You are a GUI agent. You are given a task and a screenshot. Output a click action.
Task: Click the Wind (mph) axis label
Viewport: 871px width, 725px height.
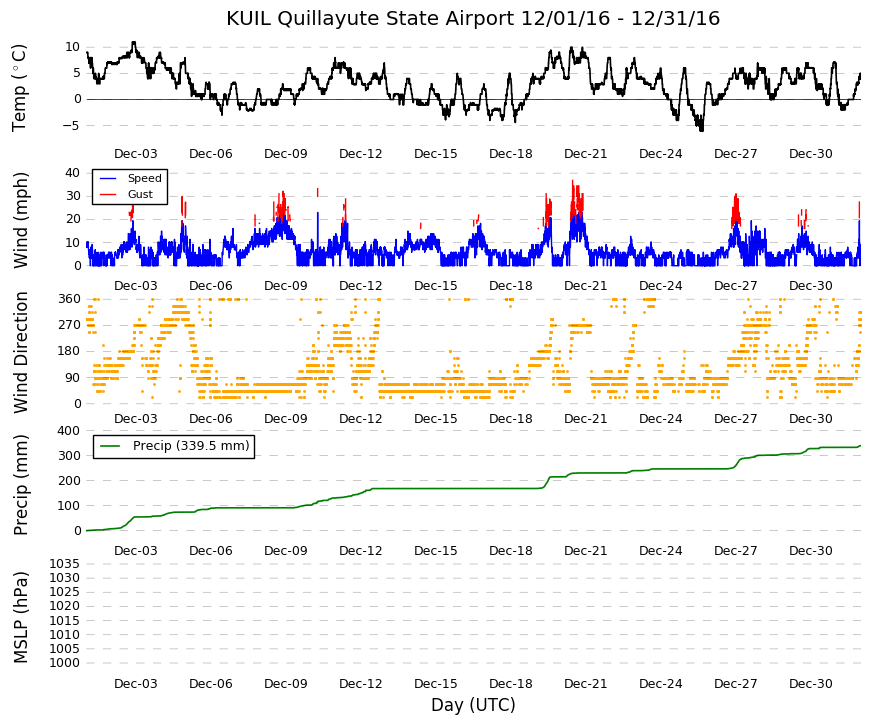(x=19, y=221)
